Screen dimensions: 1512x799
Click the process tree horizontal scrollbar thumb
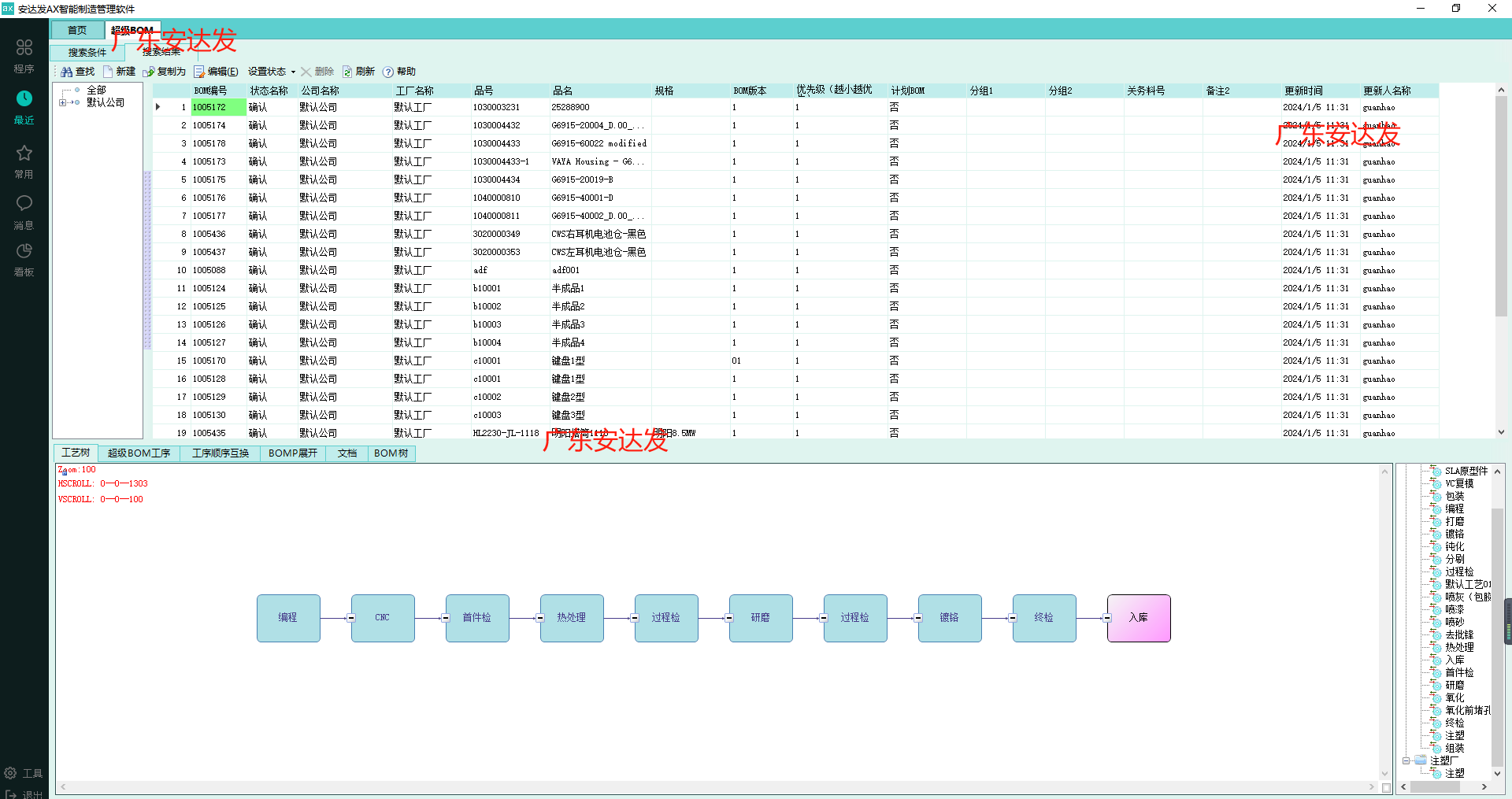[1435, 787]
